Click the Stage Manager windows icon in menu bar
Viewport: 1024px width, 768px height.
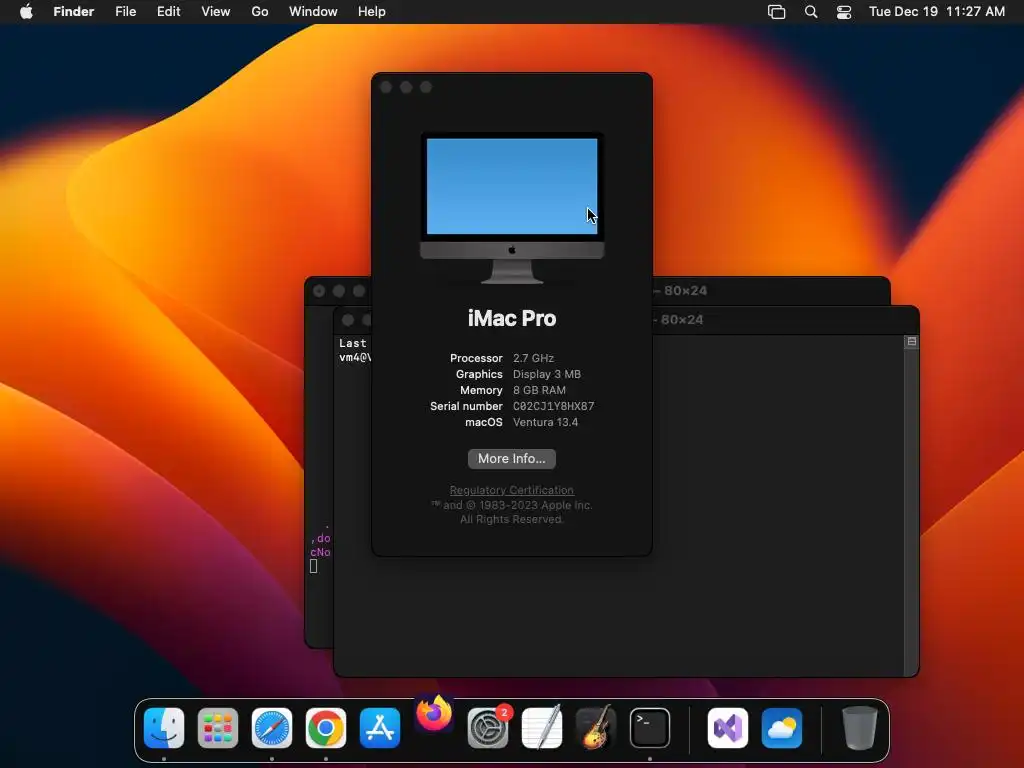(776, 12)
